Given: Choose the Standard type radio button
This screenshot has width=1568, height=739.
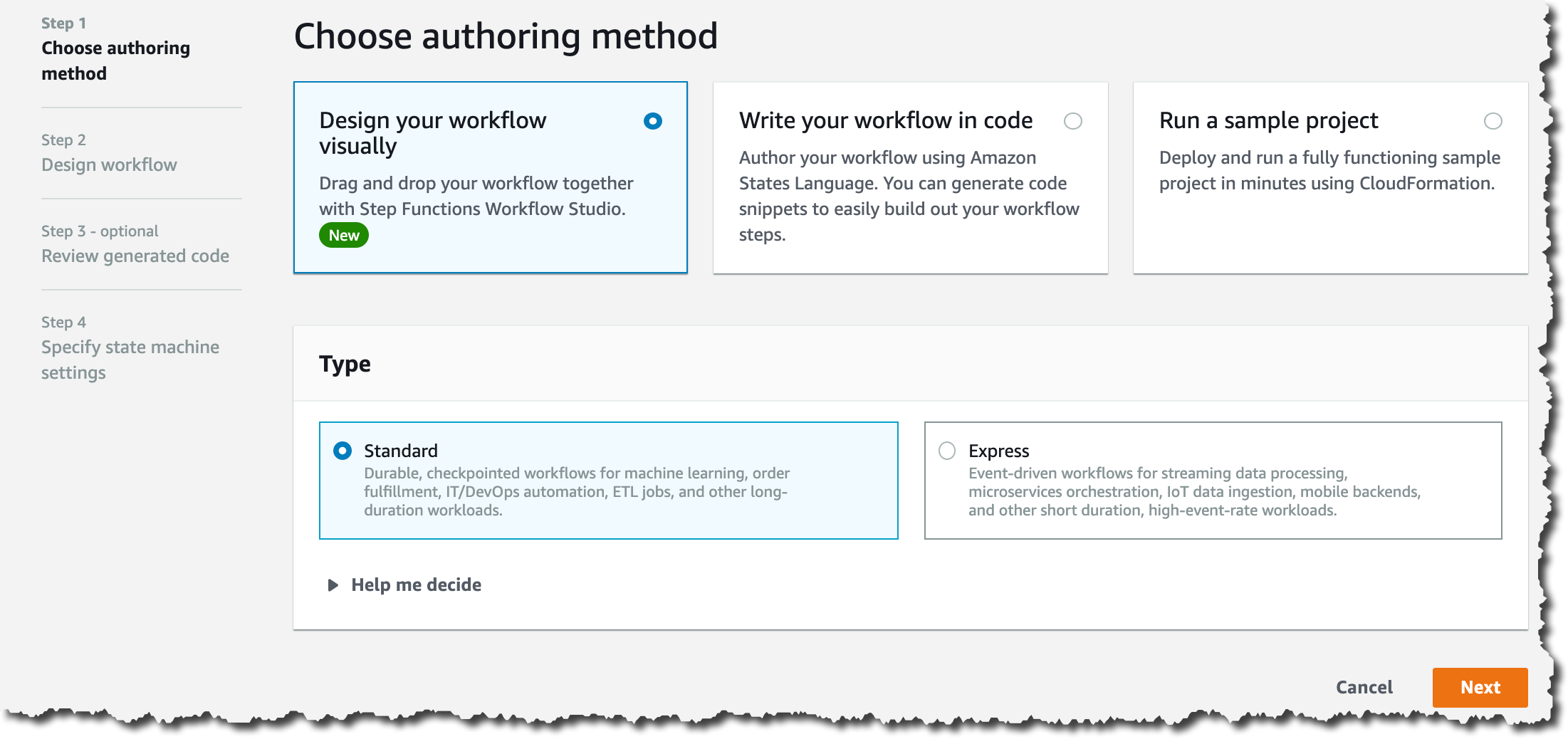Looking at the screenshot, I should [343, 451].
